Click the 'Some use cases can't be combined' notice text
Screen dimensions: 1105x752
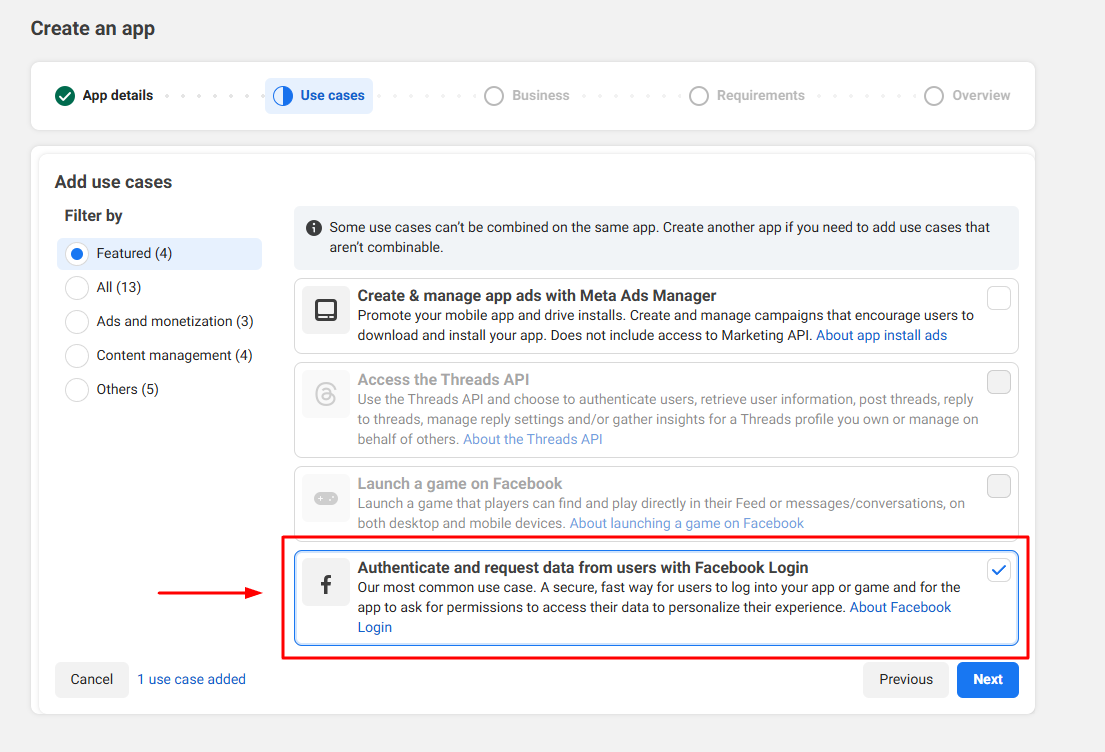pyautogui.click(x=660, y=238)
